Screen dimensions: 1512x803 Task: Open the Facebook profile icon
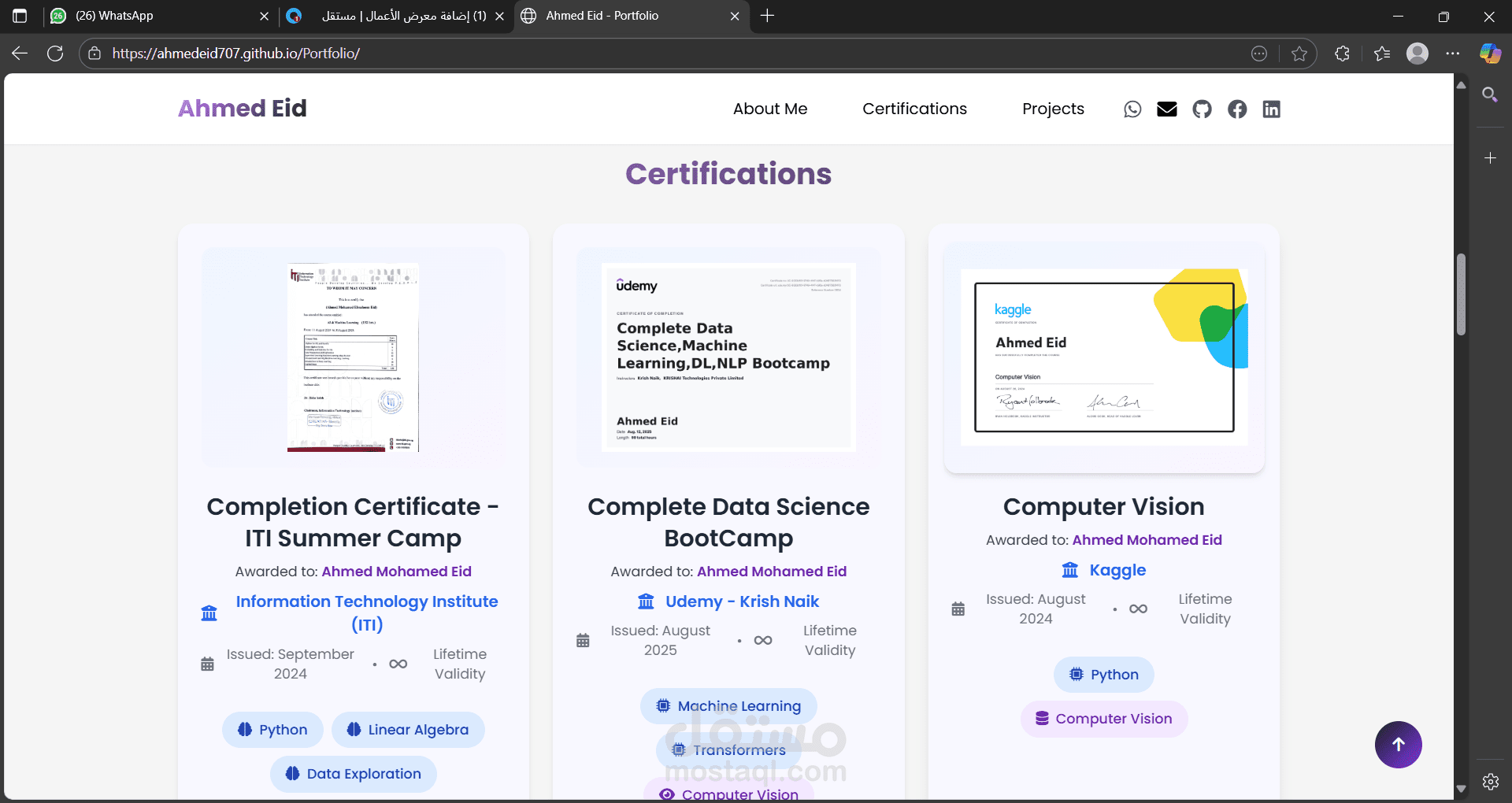click(x=1237, y=109)
